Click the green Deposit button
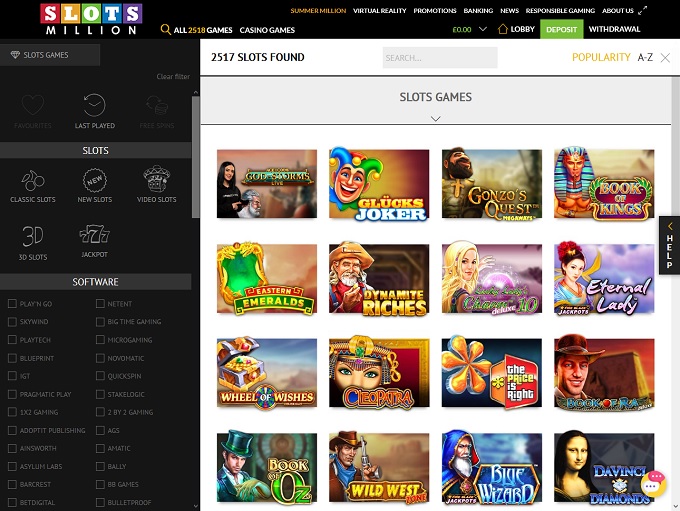 point(561,29)
